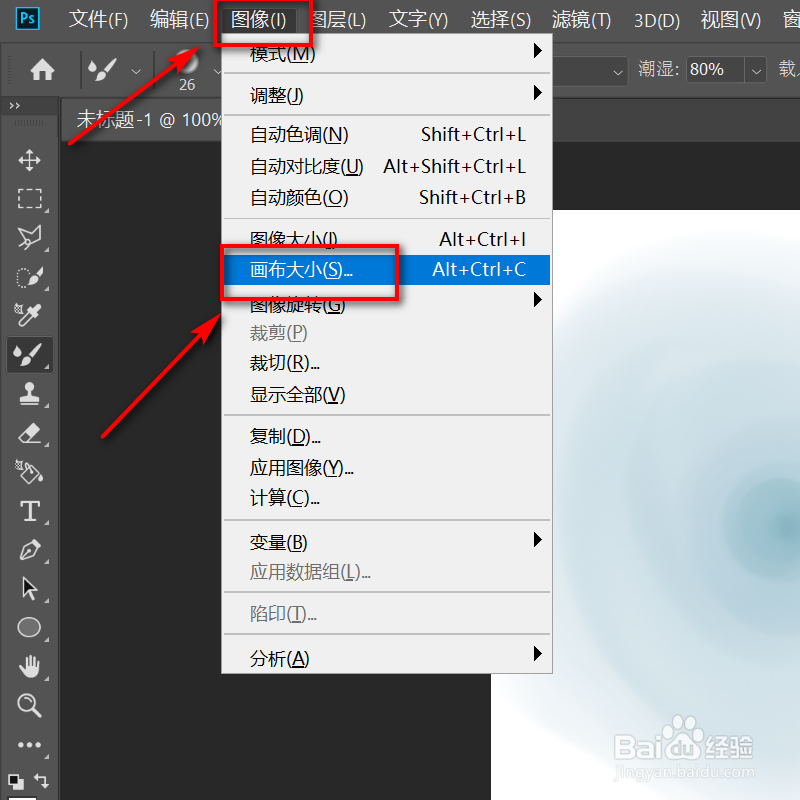This screenshot has width=800, height=800.
Task: Choose 应用图像(Y)... from the menu
Action: 388,467
